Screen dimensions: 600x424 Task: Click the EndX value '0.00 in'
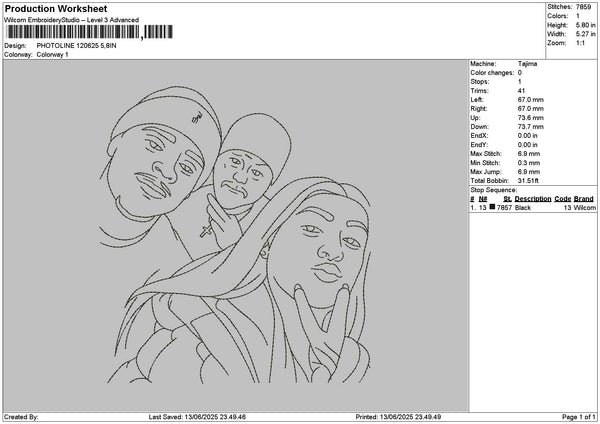click(x=528, y=136)
